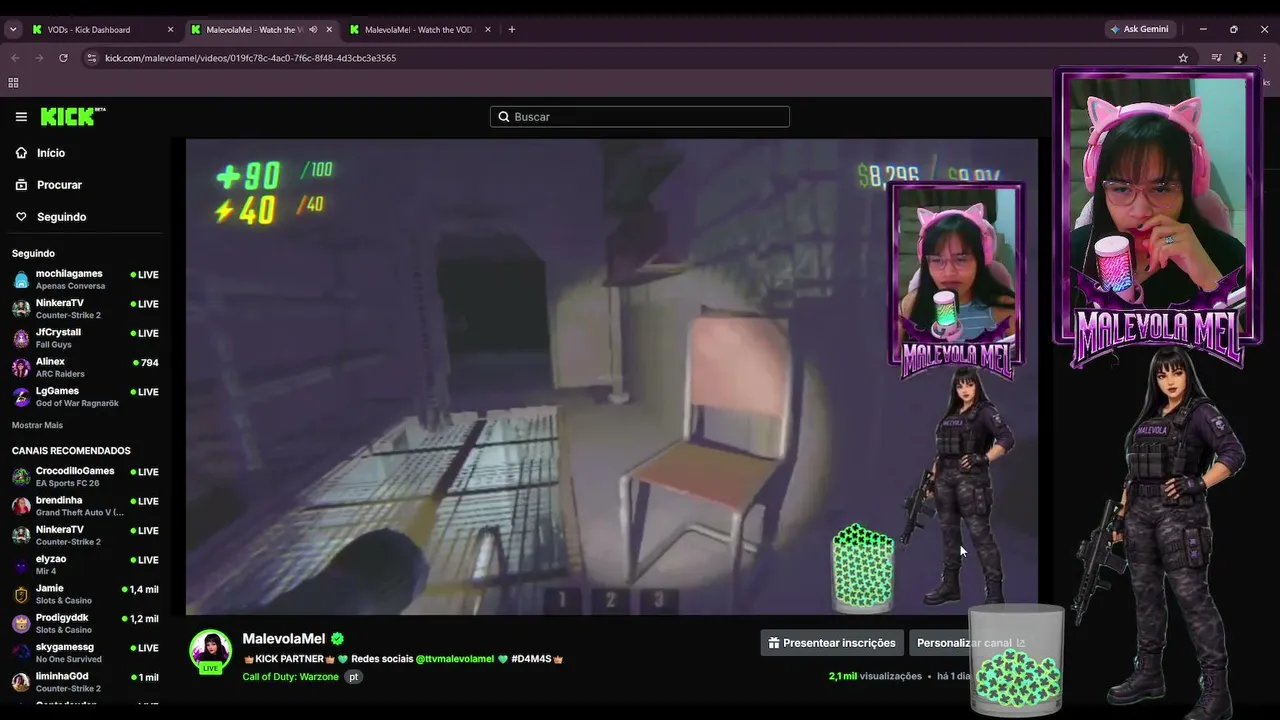
Task: Open CrocodilloGames channel avatar
Action: click(x=21, y=477)
